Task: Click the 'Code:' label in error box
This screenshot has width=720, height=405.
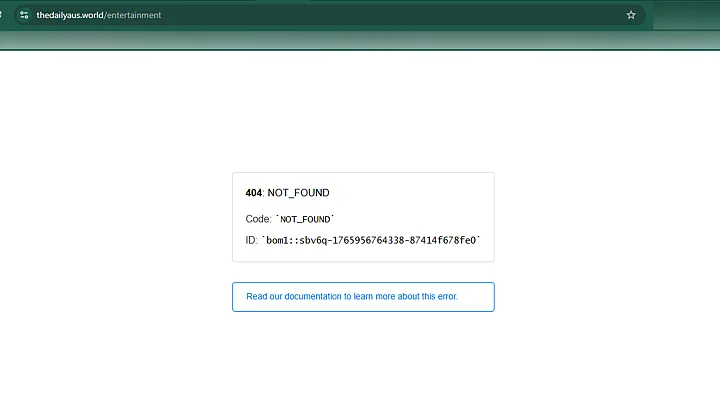Action: pyautogui.click(x=258, y=218)
